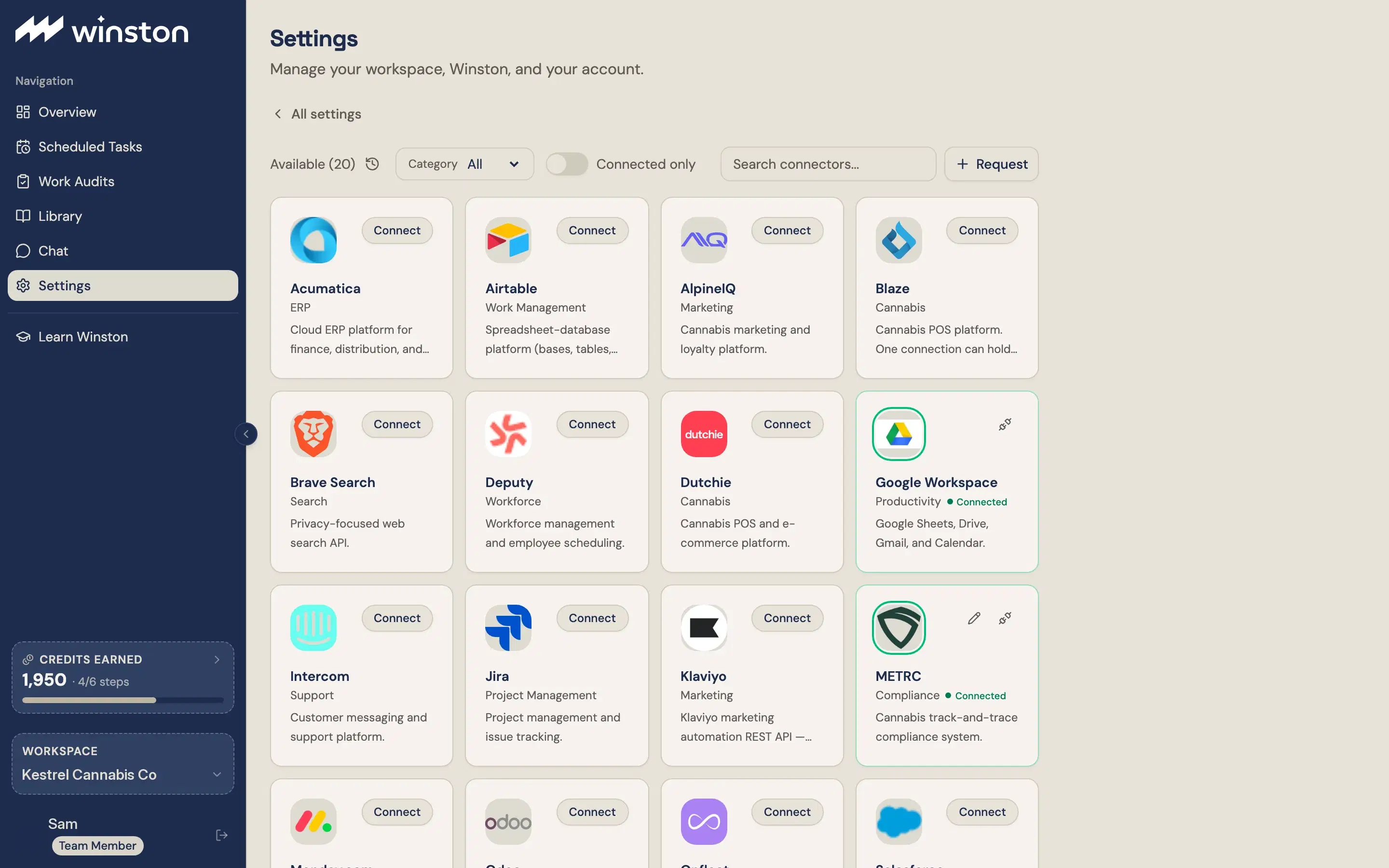Open Overview in the navigation
The height and width of the screenshot is (868, 1389).
tap(122, 112)
